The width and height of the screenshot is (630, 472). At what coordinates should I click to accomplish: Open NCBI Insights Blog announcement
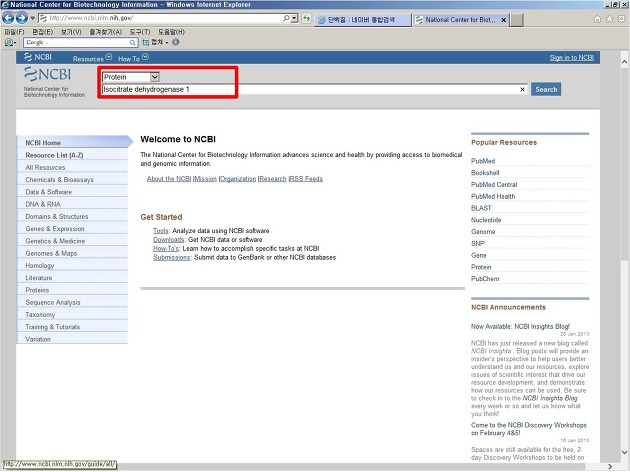[x=520, y=327]
